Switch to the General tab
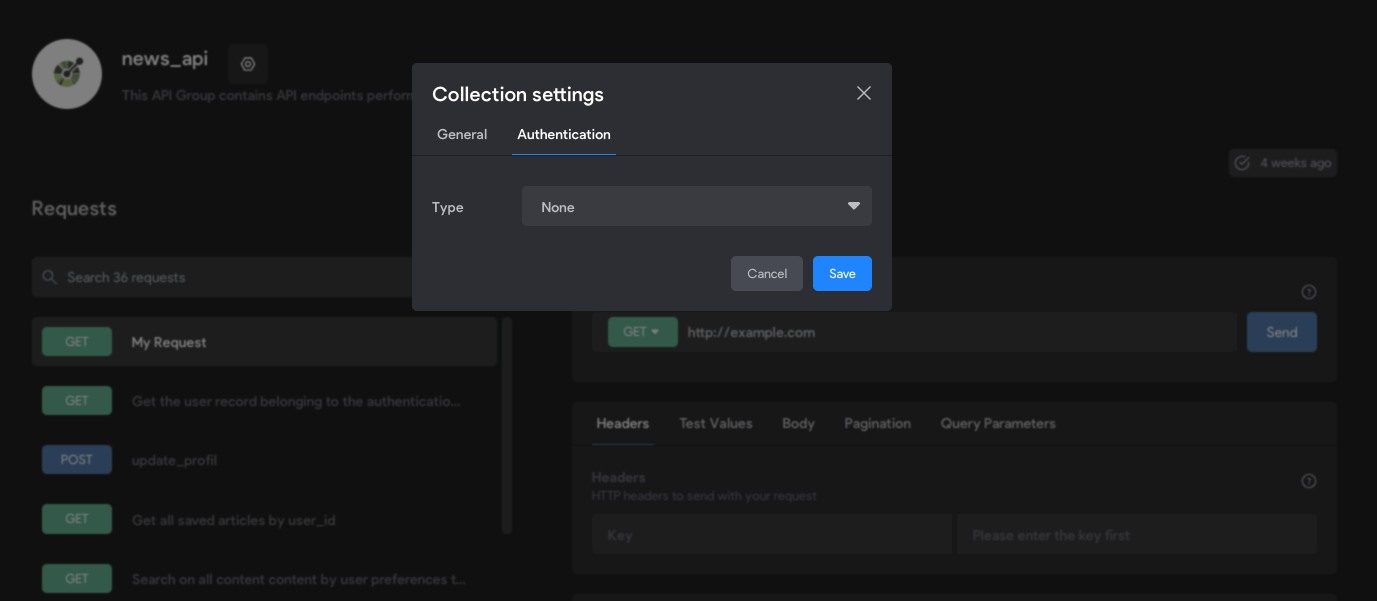 click(462, 134)
